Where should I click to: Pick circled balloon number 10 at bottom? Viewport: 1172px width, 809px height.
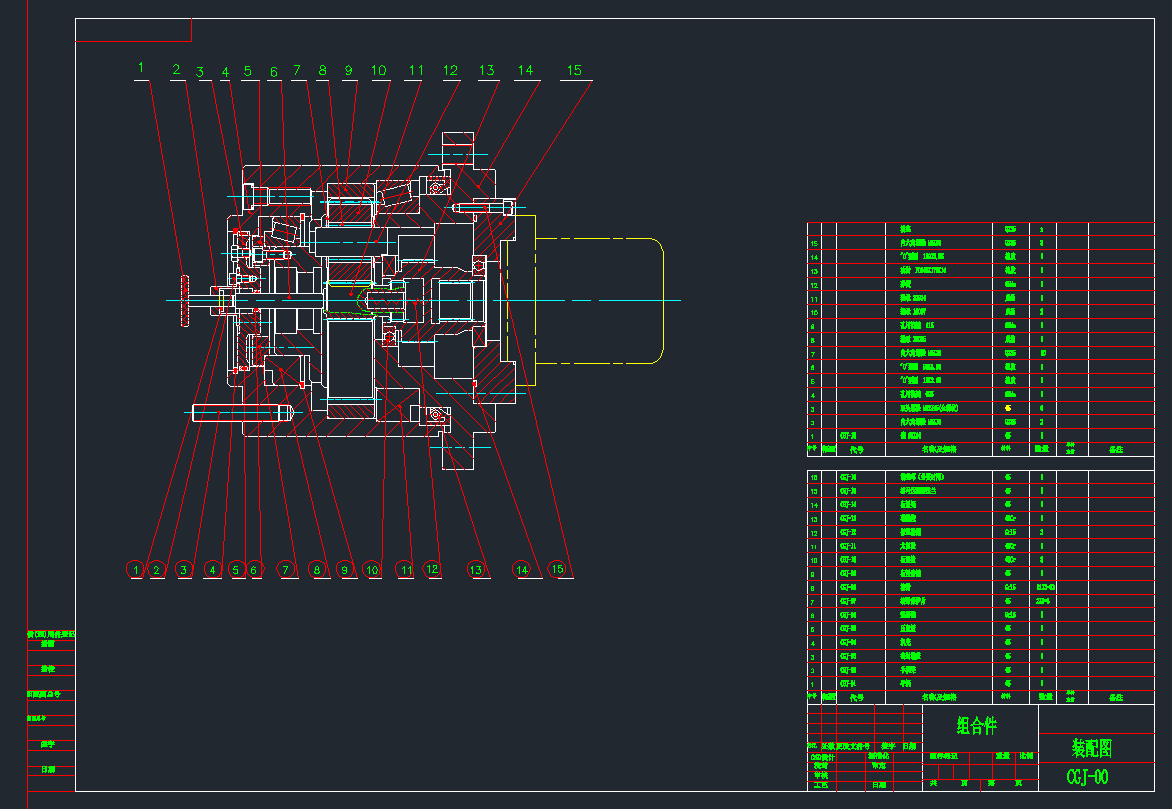coord(372,570)
